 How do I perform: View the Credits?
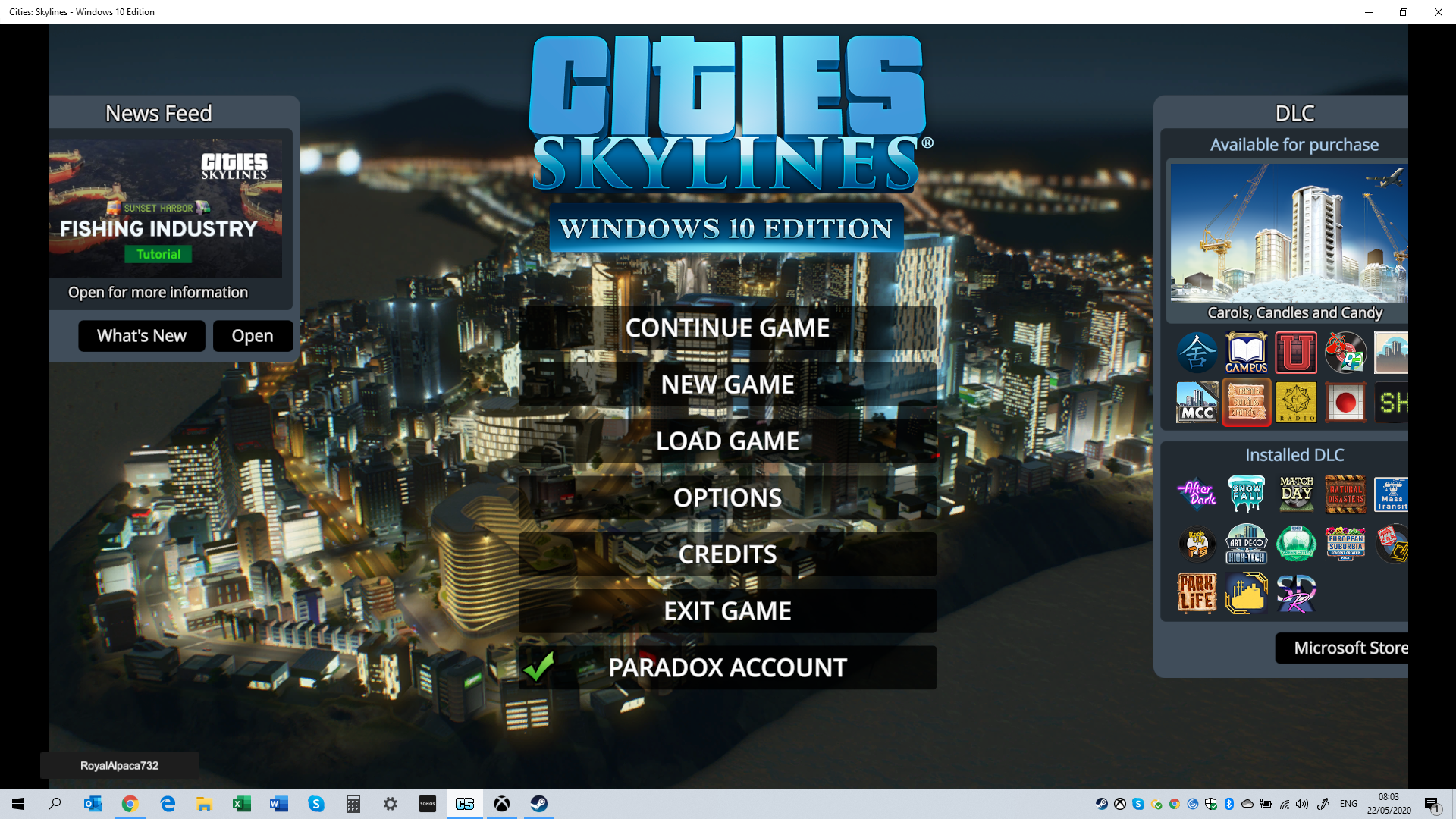coord(727,554)
